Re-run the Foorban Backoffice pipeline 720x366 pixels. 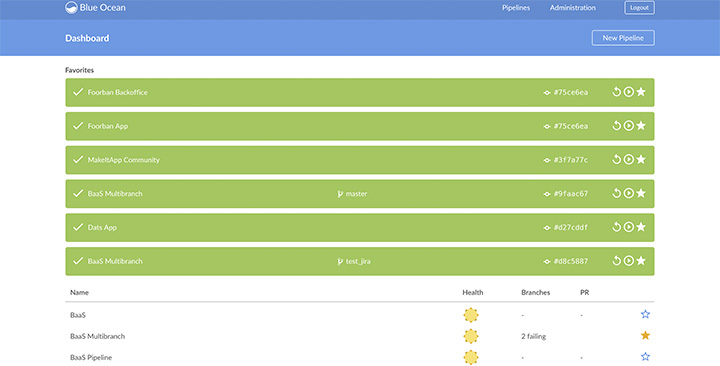tap(616, 92)
